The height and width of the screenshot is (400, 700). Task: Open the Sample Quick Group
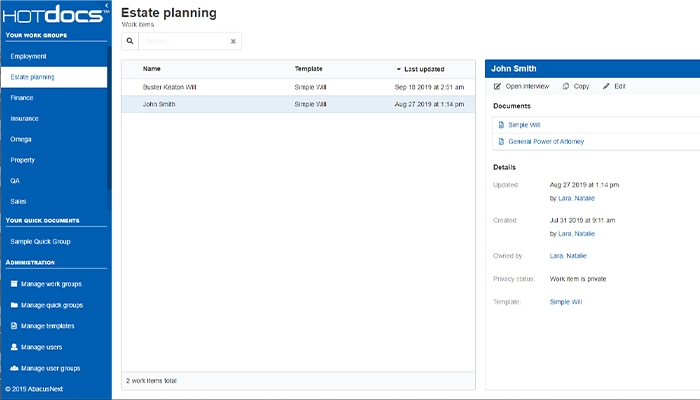click(x=41, y=241)
